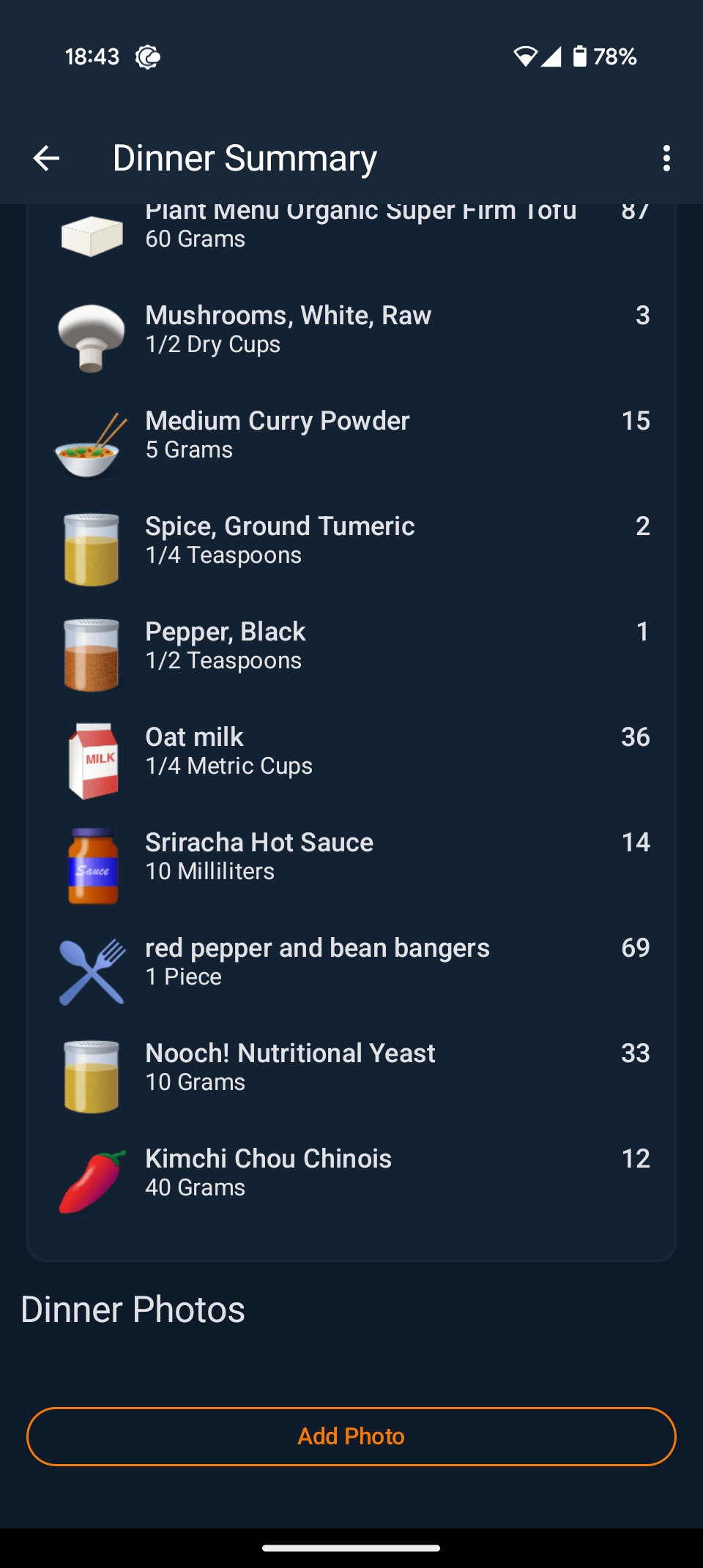Tap the white mushroom food icon
The width and height of the screenshot is (703, 1568).
pyautogui.click(x=92, y=338)
